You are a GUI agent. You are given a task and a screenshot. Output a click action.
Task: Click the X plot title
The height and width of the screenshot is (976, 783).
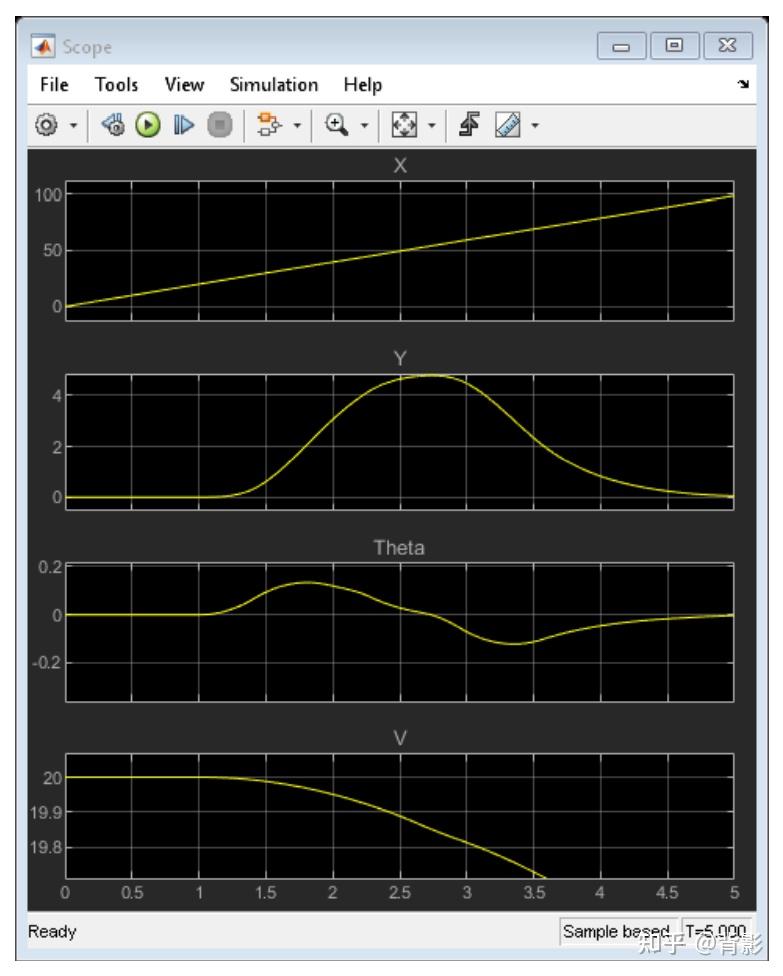[x=400, y=166]
